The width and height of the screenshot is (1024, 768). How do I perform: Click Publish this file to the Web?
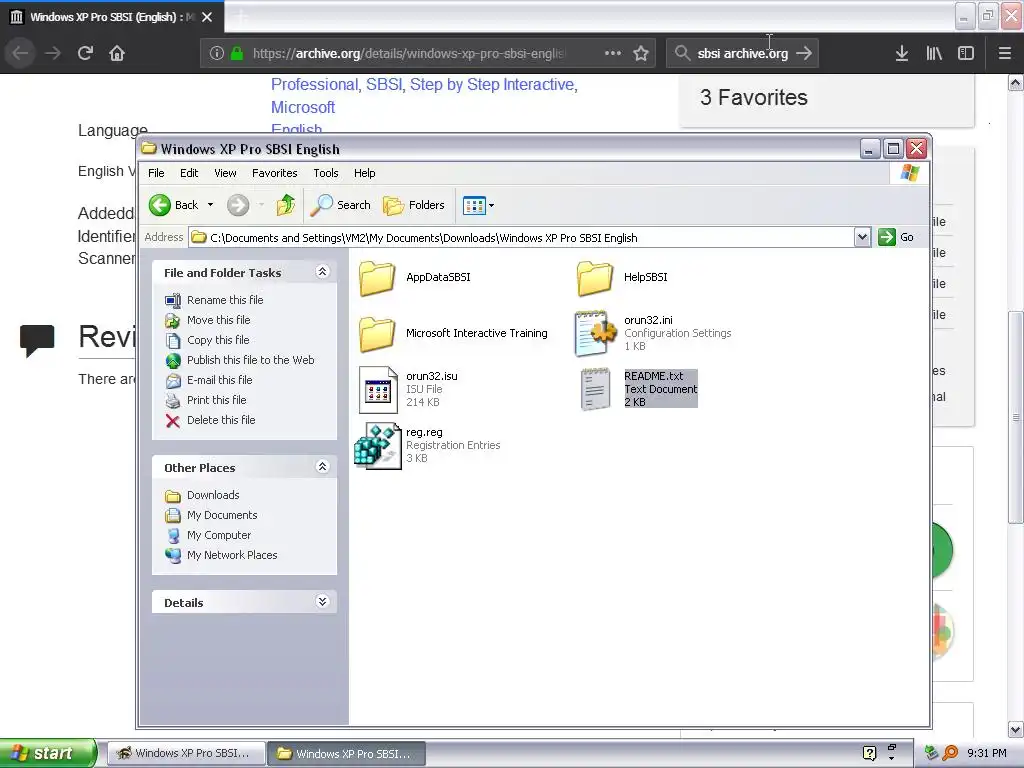[250, 360]
